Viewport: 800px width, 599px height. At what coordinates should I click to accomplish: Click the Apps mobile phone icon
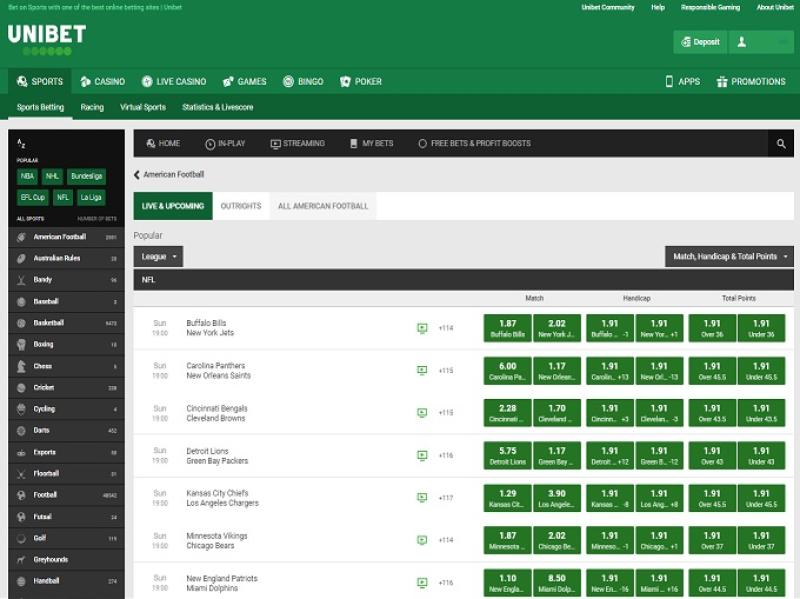(x=669, y=81)
